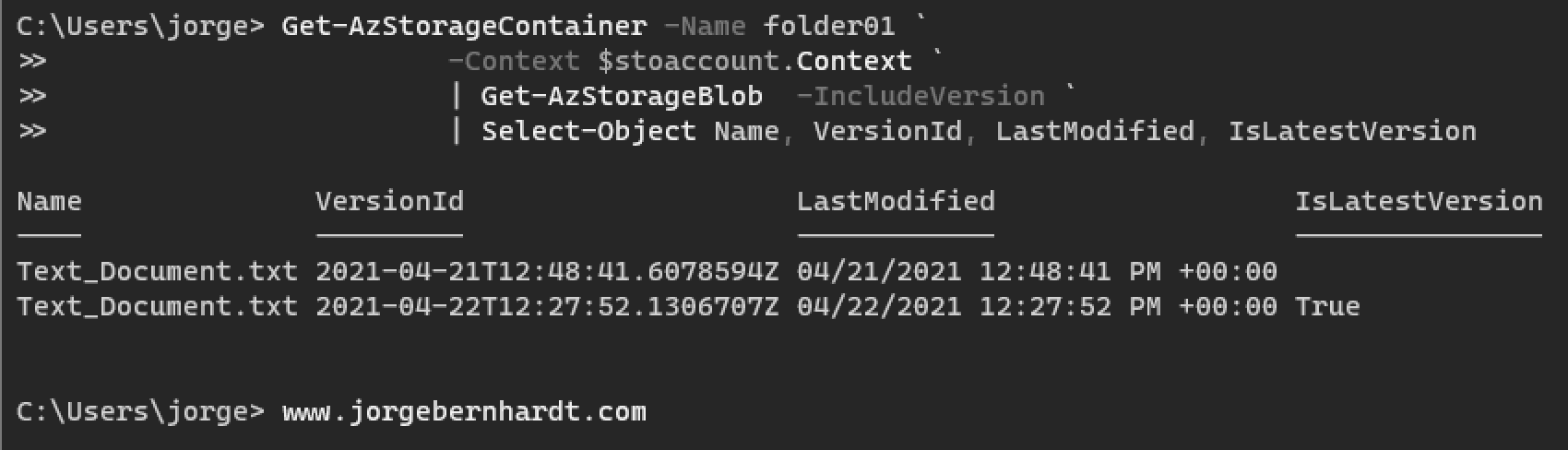Click the Get-AzStorageContainer command text

(463, 26)
